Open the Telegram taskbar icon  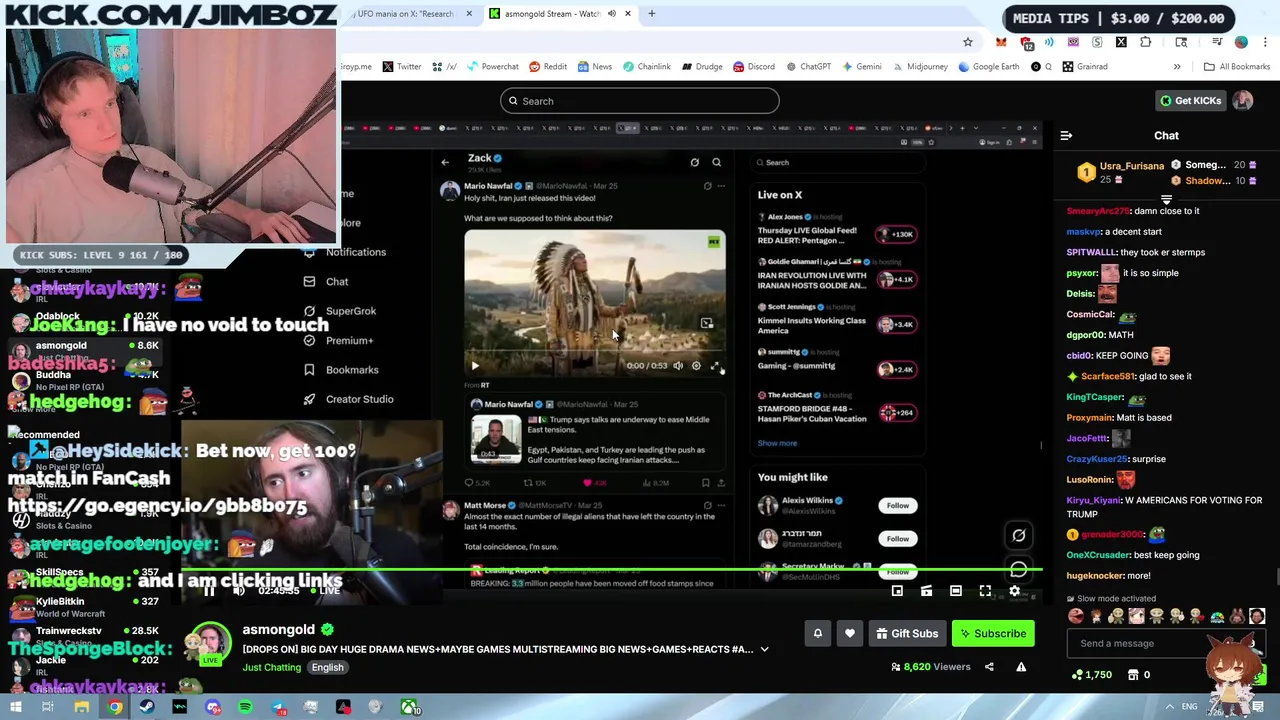coord(278,708)
